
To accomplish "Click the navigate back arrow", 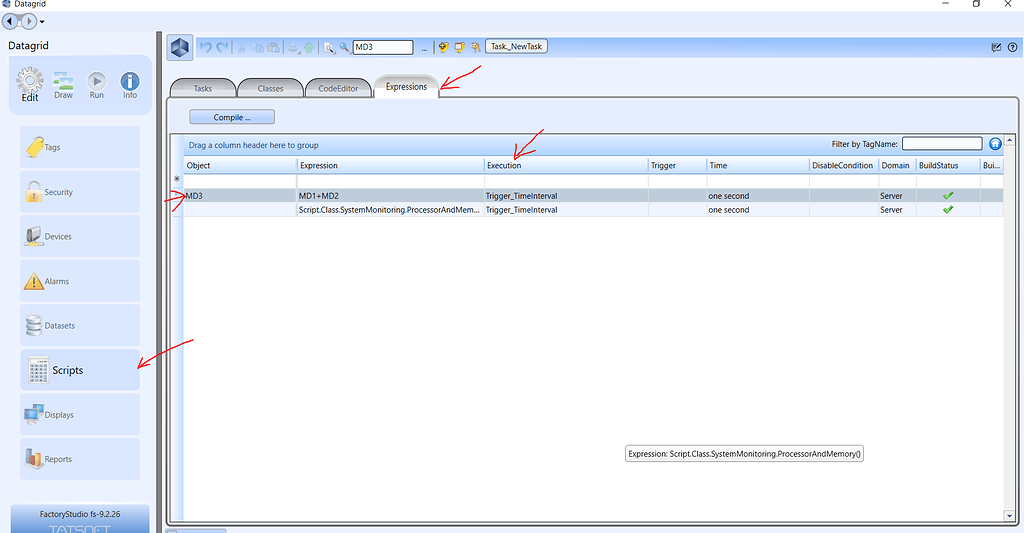I will tap(12, 21).
